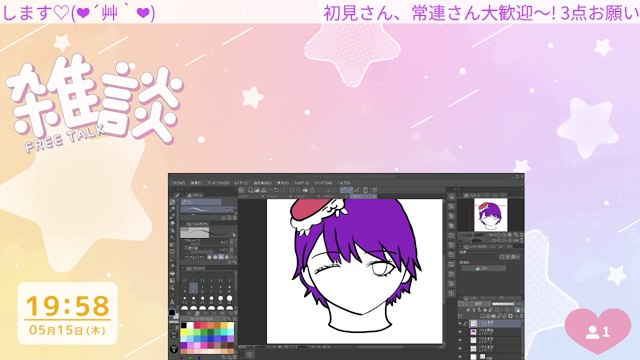This screenshot has width=640, height=360.
Task: Click the Redo arrow in command bar
Action: pos(283,190)
